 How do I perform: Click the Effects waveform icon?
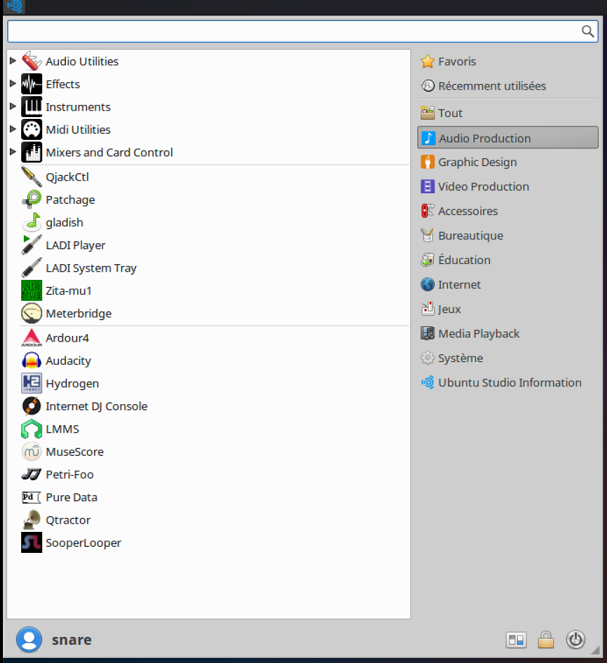pyautogui.click(x=31, y=84)
